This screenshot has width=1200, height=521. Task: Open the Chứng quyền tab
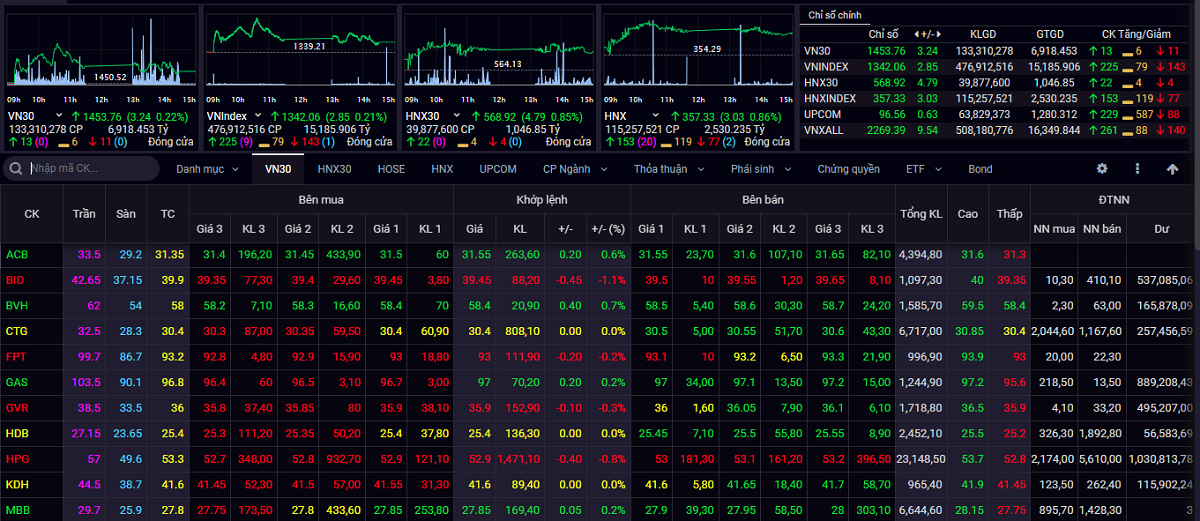(848, 169)
